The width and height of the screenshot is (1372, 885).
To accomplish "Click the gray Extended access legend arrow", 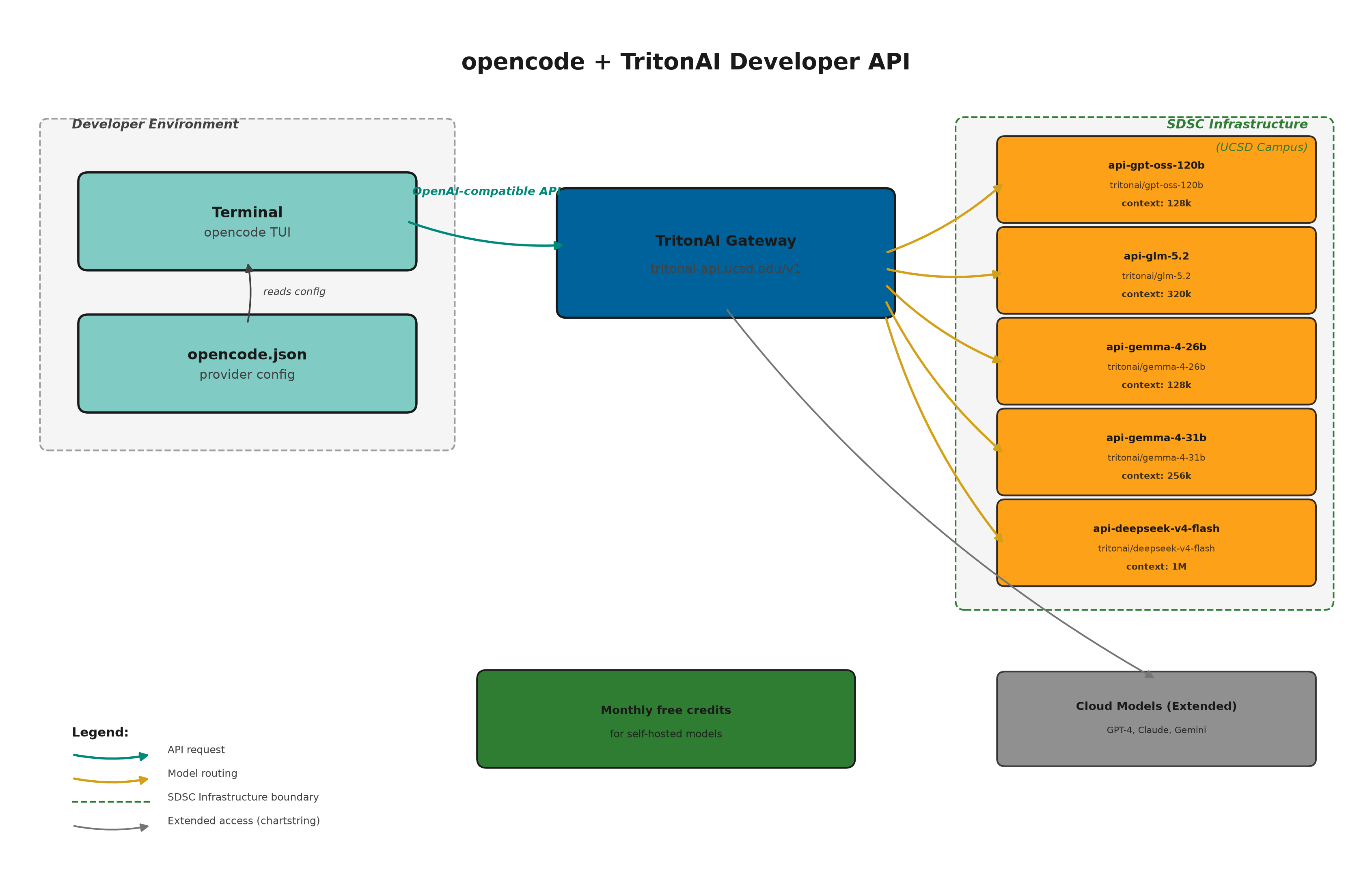I will (x=111, y=827).
